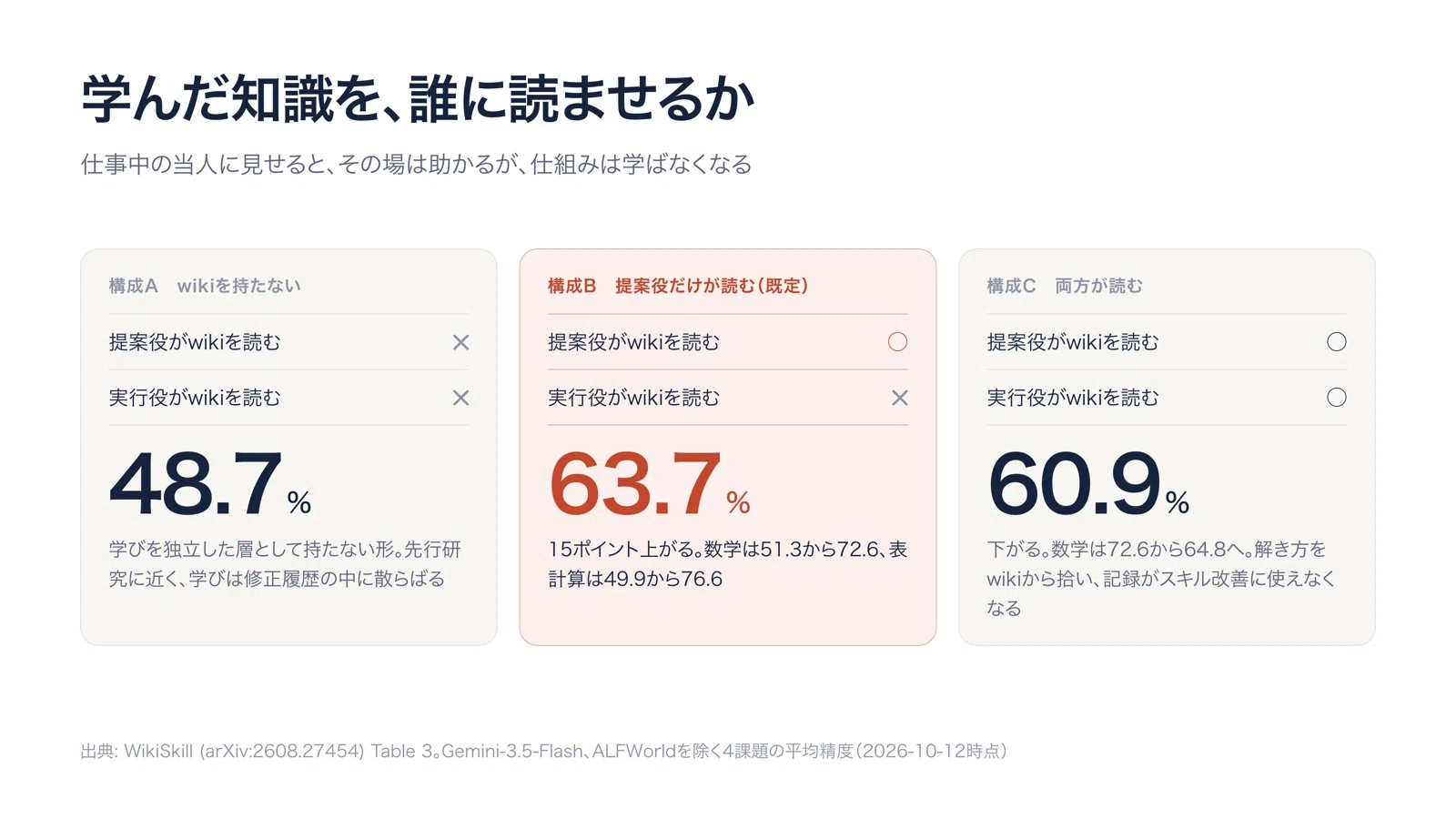
Task: Click the header 構成A wikiを持たない
Action: (x=205, y=286)
